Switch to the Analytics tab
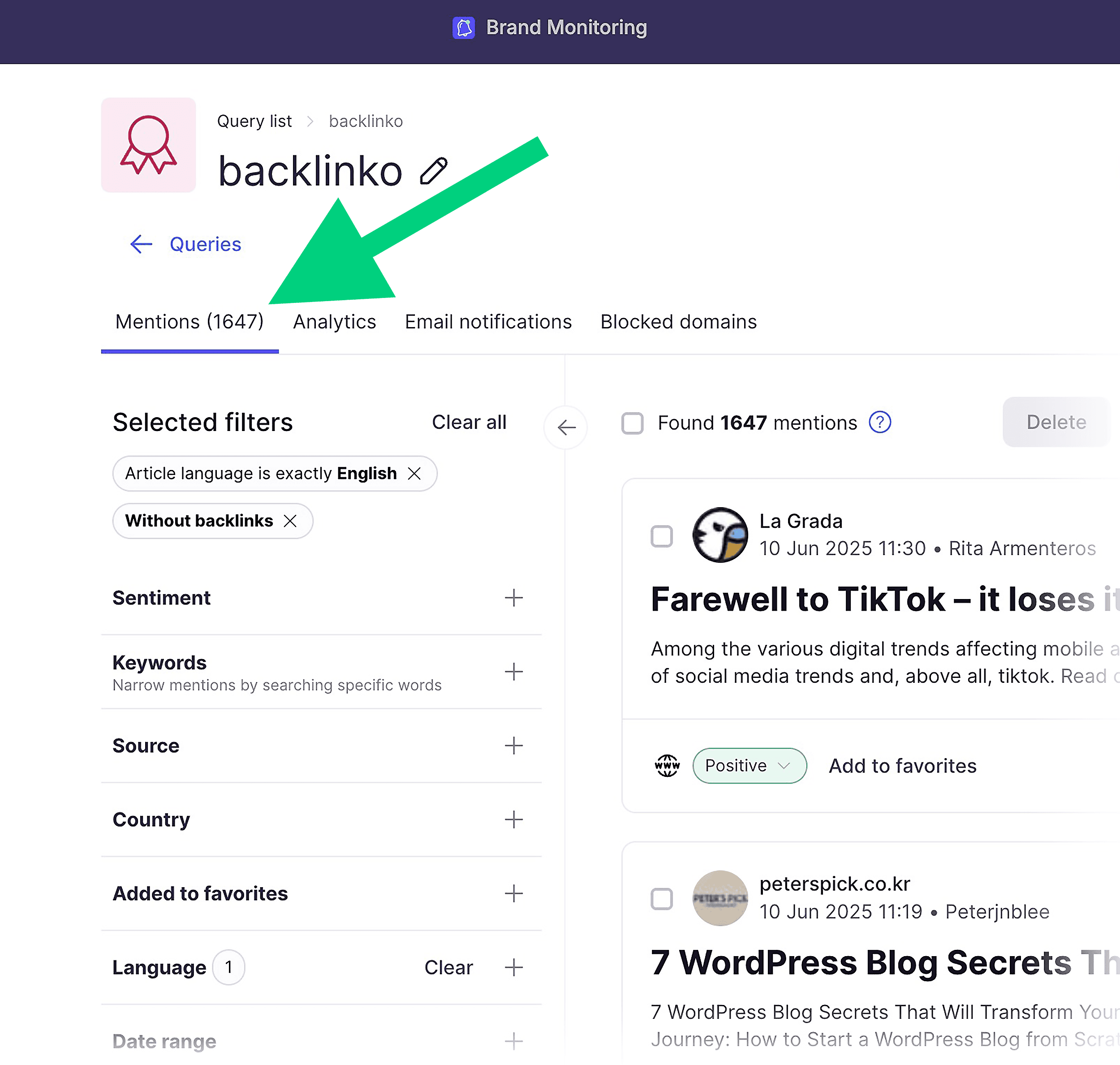Viewport: 1120px width, 1065px height. pos(334,322)
